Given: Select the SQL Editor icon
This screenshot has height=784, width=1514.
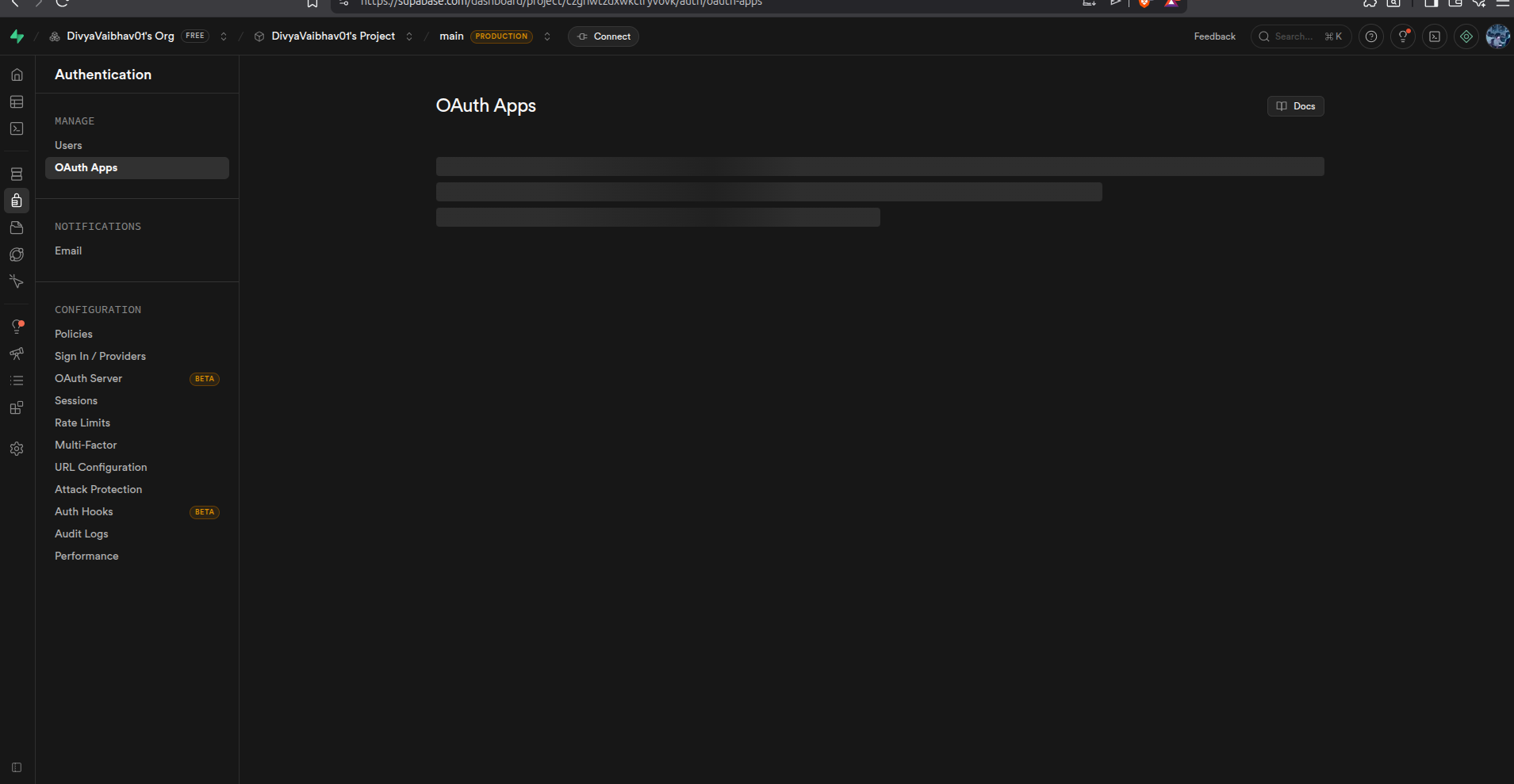Looking at the screenshot, I should click(17, 128).
